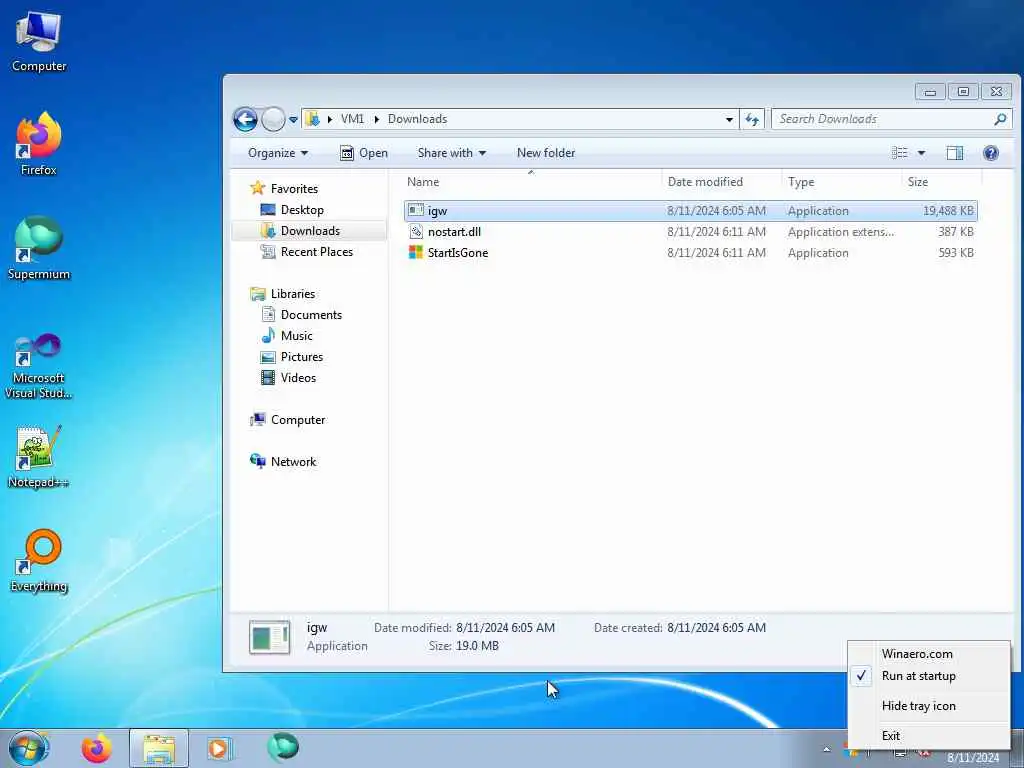Click the Favorites star in navigation pane
Image resolution: width=1024 pixels, height=768 pixels.
(258, 188)
